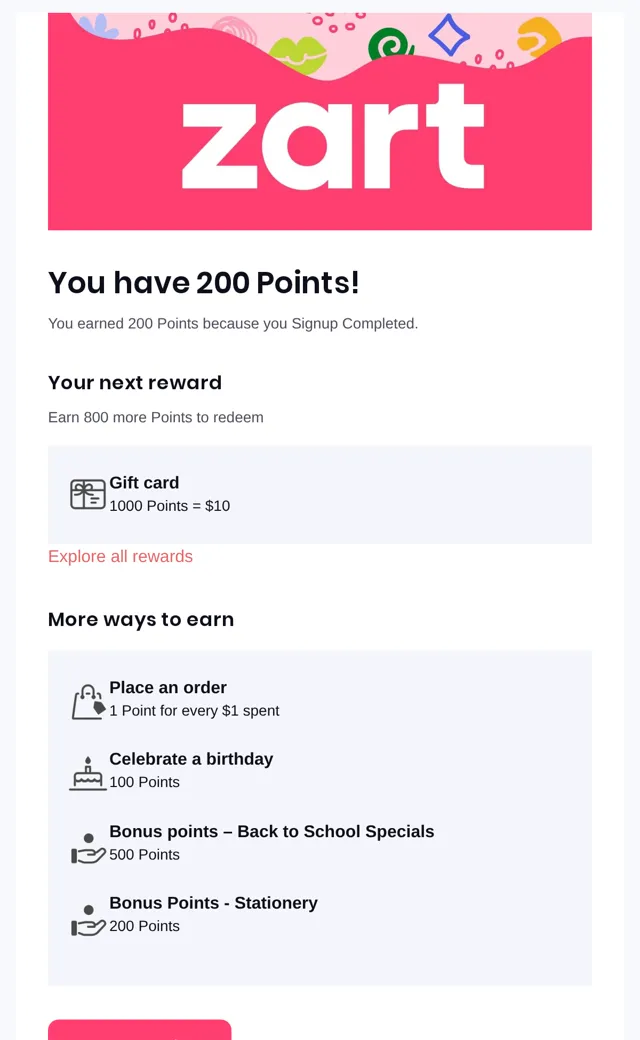Click the birthday cake icon

coord(88,773)
